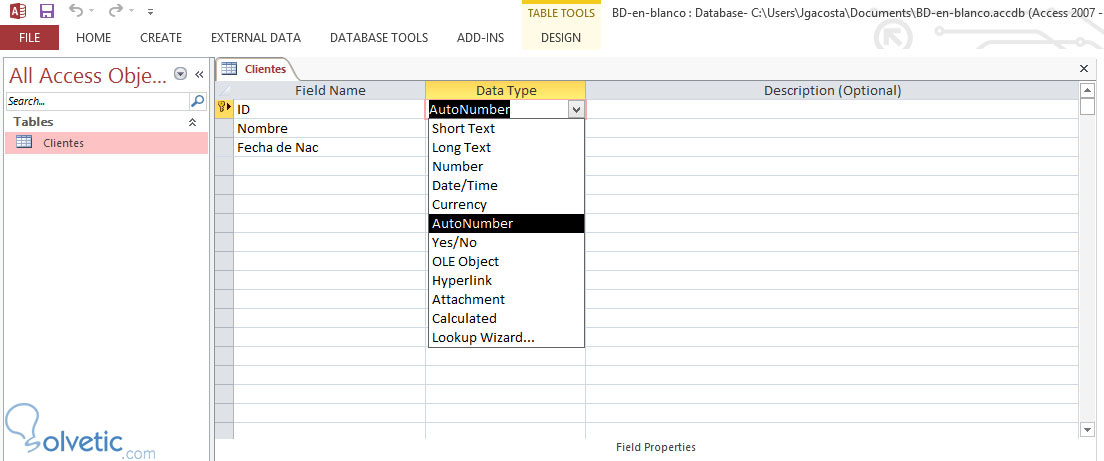Click the Clientes table icon in navigation pane
The height and width of the screenshot is (461, 1104).
pos(24,142)
